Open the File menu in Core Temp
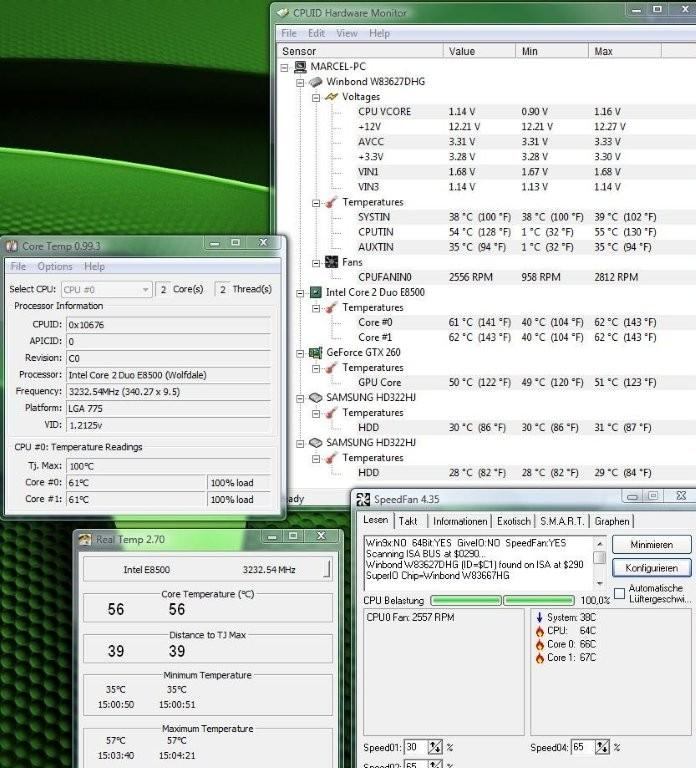Screen dimensions: 696x768 [x=18, y=266]
